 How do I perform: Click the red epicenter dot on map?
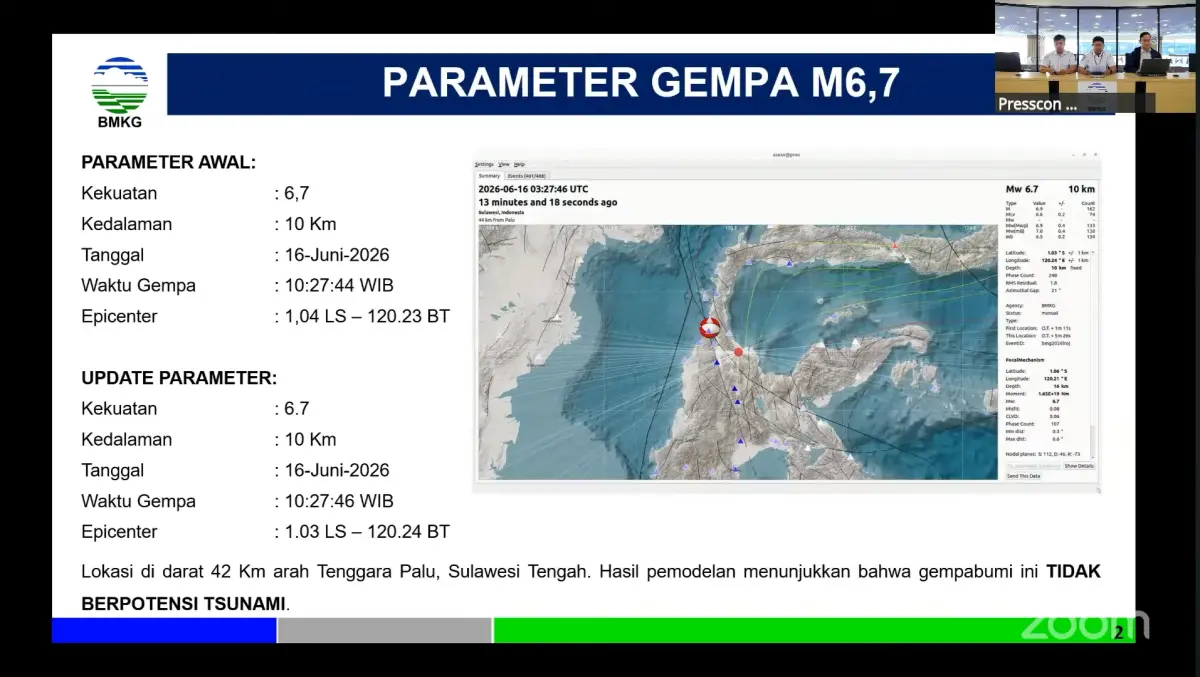coord(739,352)
